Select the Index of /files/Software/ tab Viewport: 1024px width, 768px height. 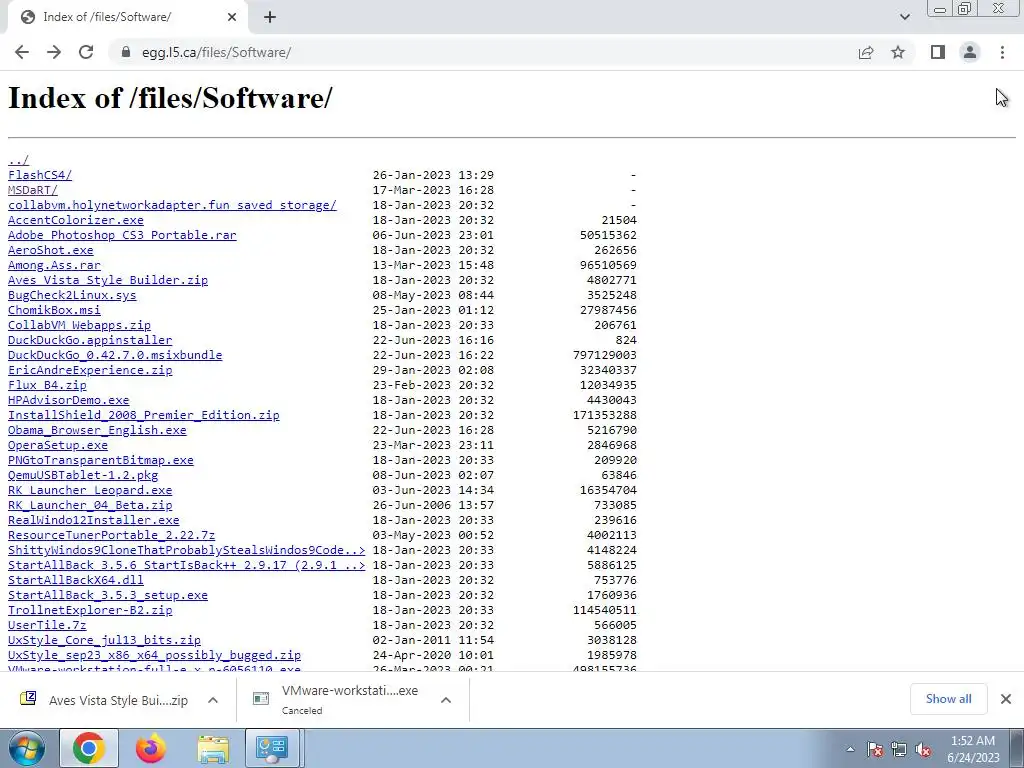(x=127, y=18)
